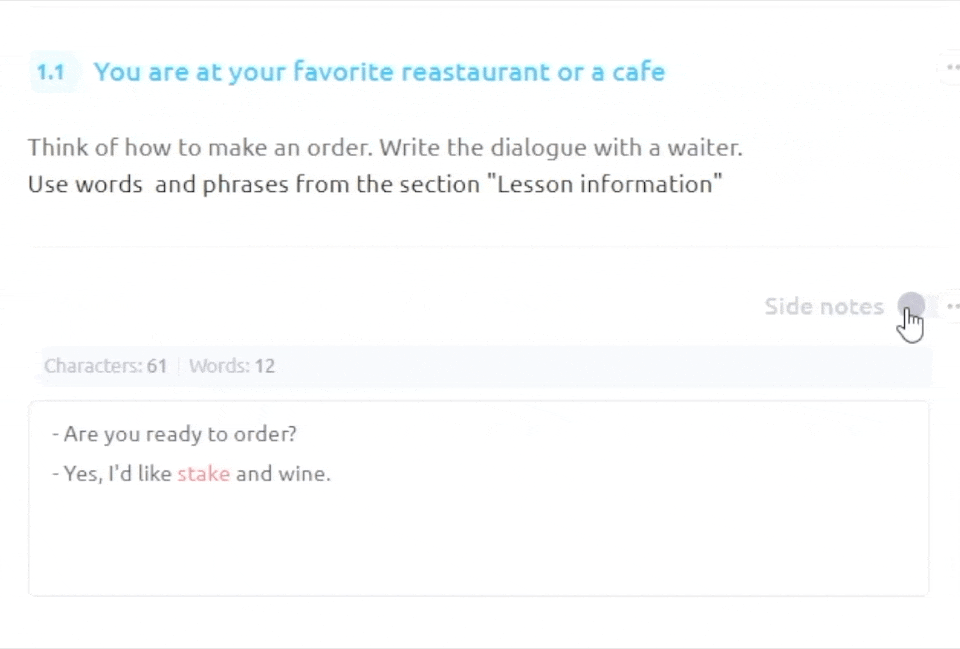Open the exercise 1.1 options menu
Screen dimensions: 960x649
click(x=951, y=68)
